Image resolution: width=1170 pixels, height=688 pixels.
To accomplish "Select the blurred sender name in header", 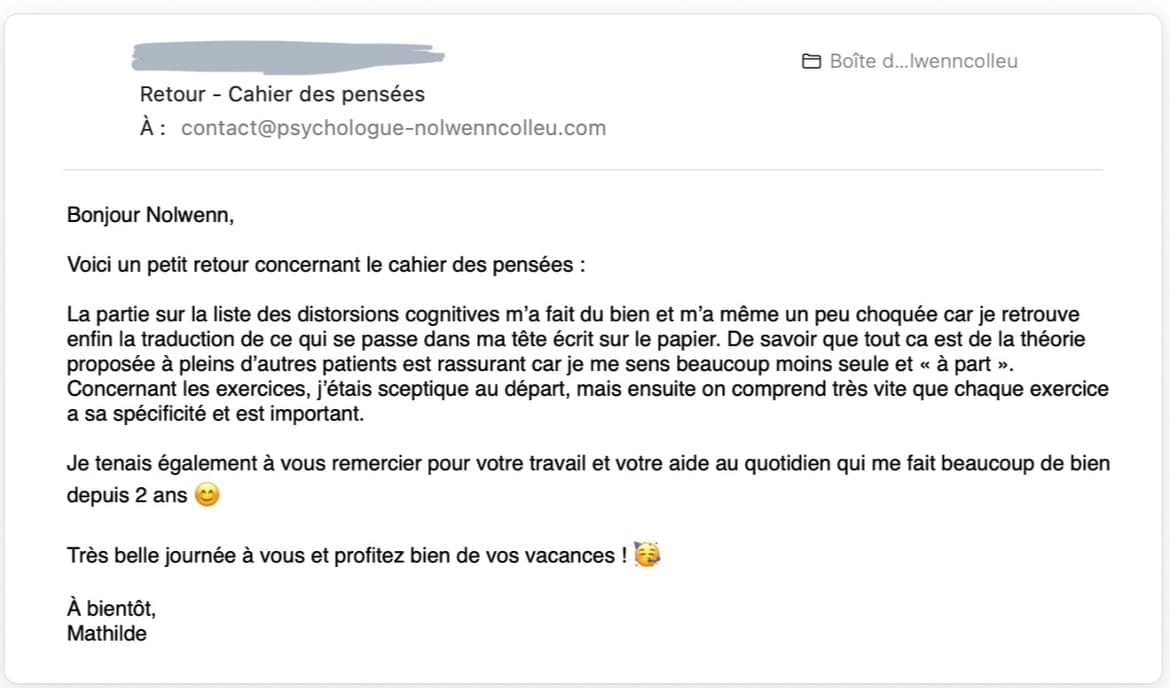I will click(x=287, y=56).
